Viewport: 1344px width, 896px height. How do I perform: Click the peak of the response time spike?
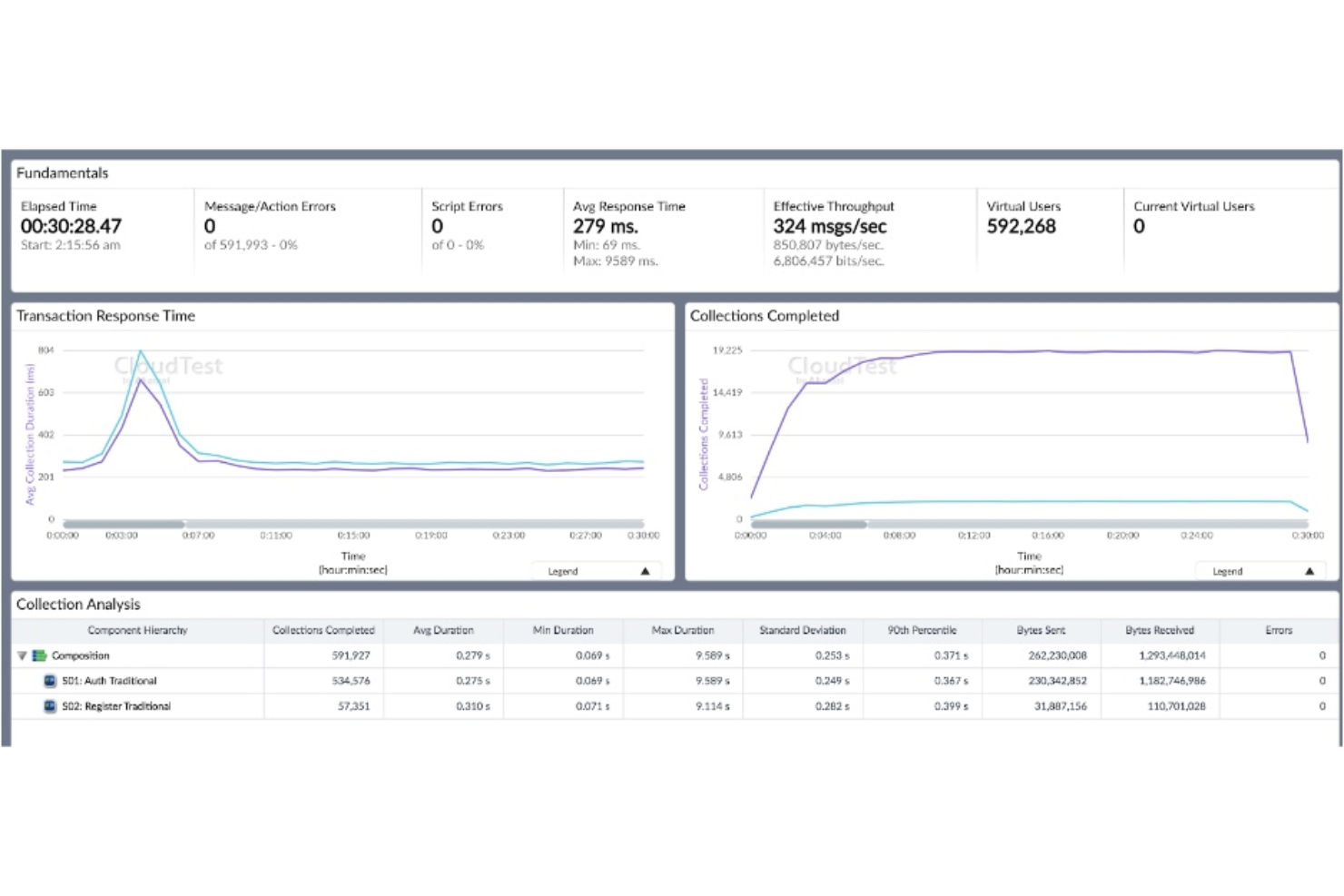143,350
